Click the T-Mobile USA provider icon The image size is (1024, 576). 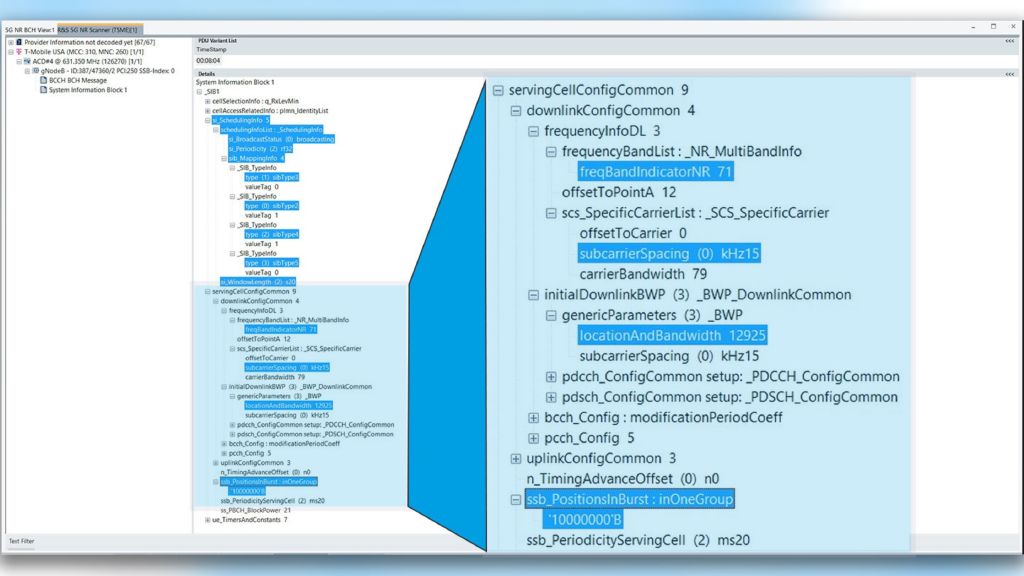20,52
